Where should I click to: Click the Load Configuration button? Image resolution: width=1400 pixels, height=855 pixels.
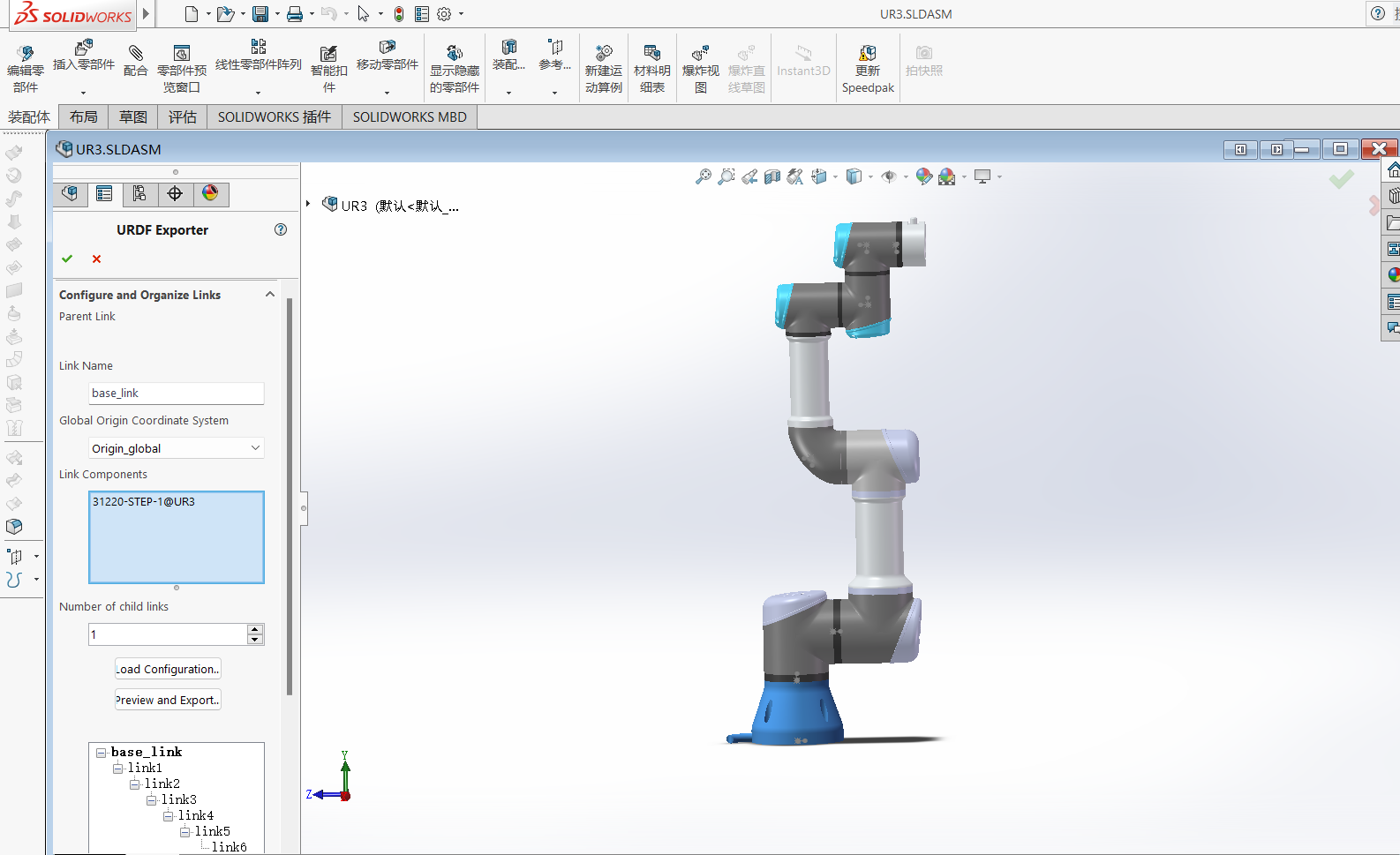click(x=168, y=669)
